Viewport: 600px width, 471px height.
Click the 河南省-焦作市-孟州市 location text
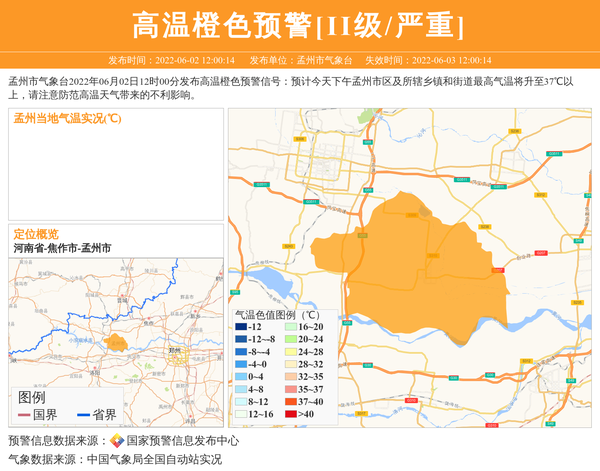(x=62, y=248)
